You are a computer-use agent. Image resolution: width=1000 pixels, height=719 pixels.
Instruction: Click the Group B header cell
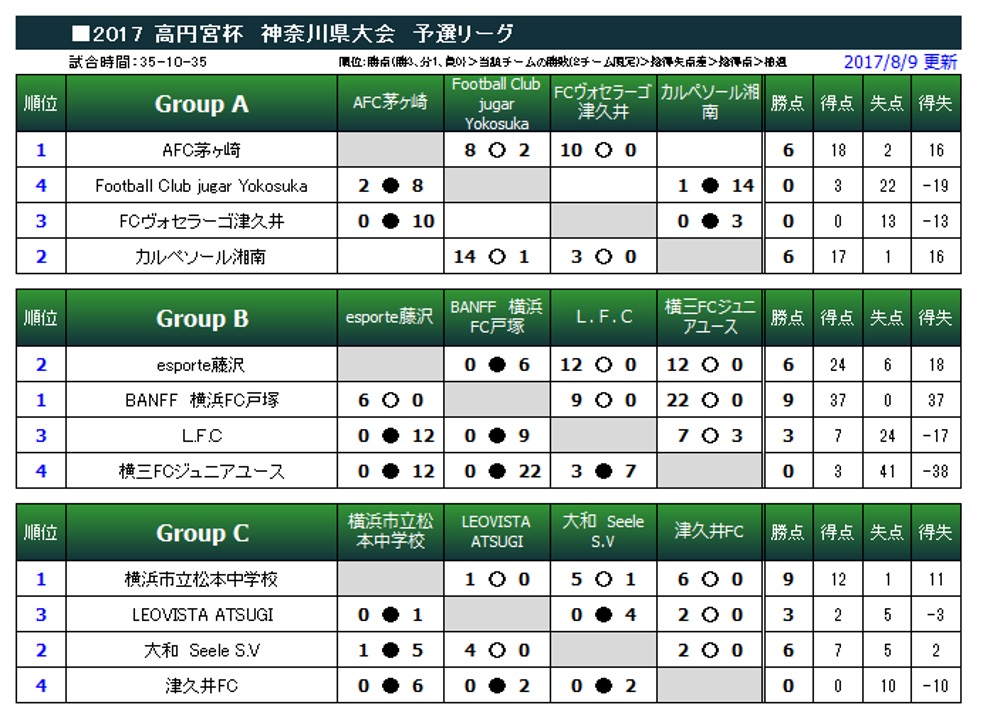click(x=202, y=318)
